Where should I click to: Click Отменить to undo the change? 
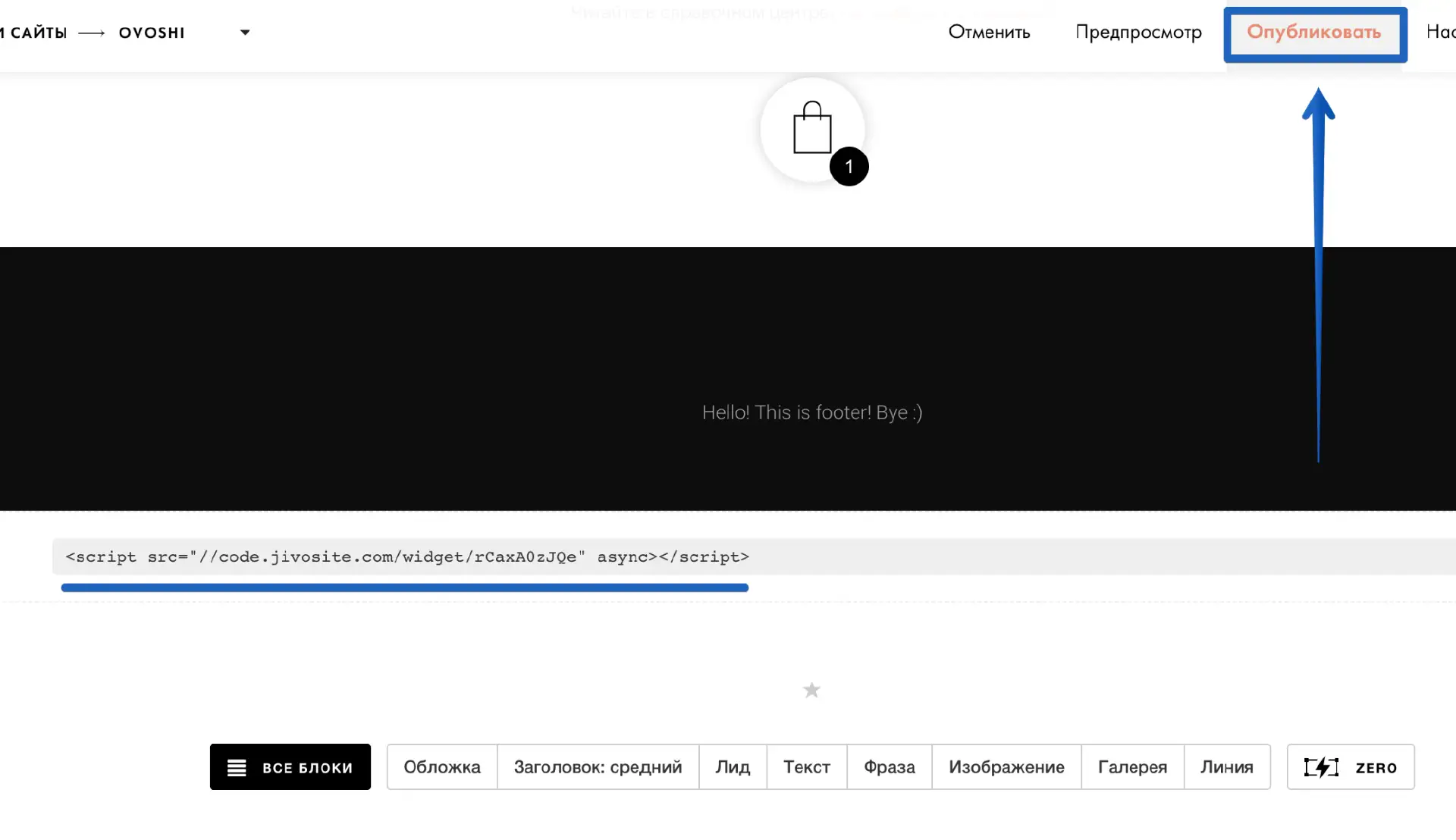pyautogui.click(x=989, y=33)
